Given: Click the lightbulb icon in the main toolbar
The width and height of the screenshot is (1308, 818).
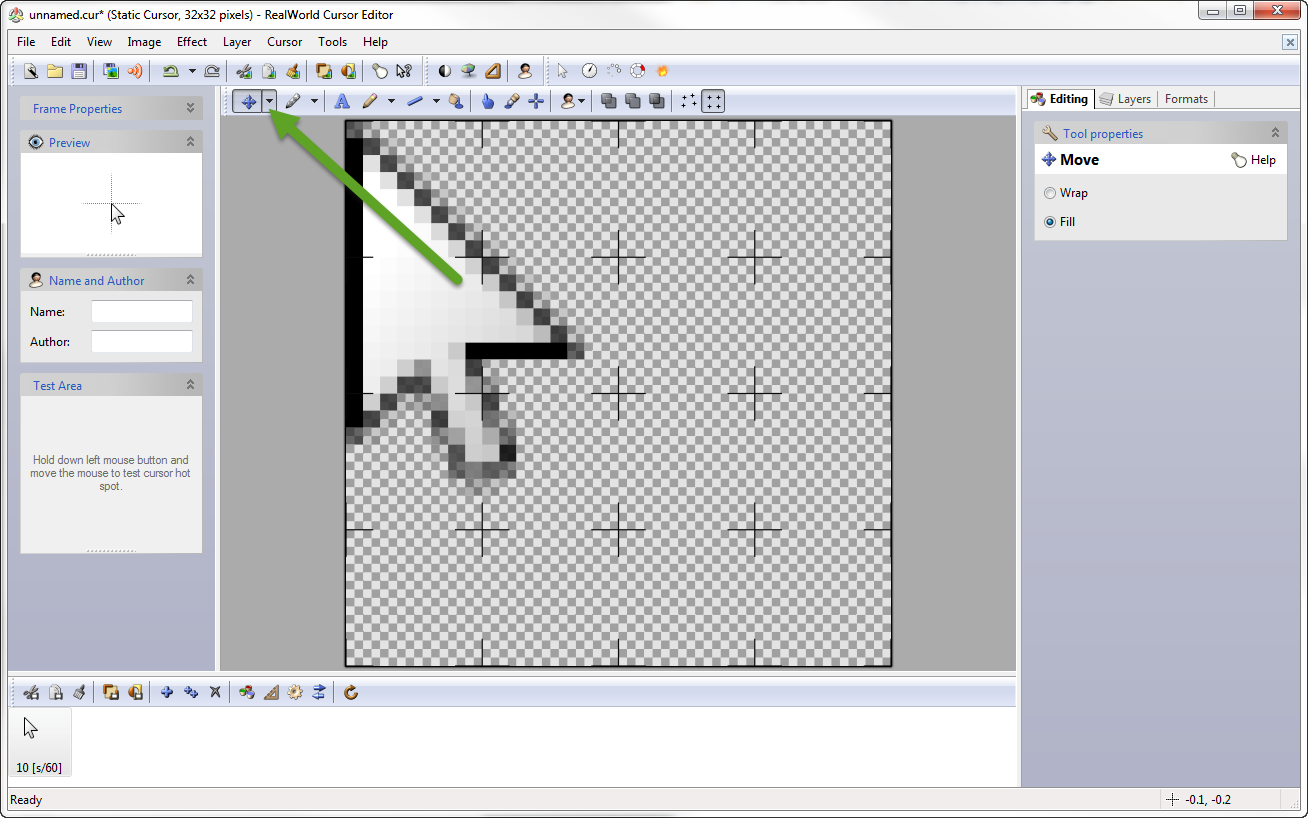Looking at the screenshot, I should (x=380, y=71).
